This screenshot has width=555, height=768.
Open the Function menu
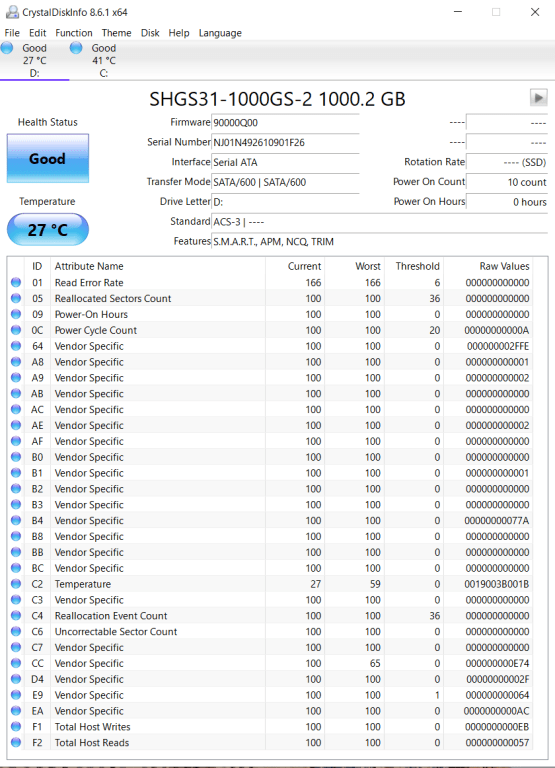click(73, 33)
